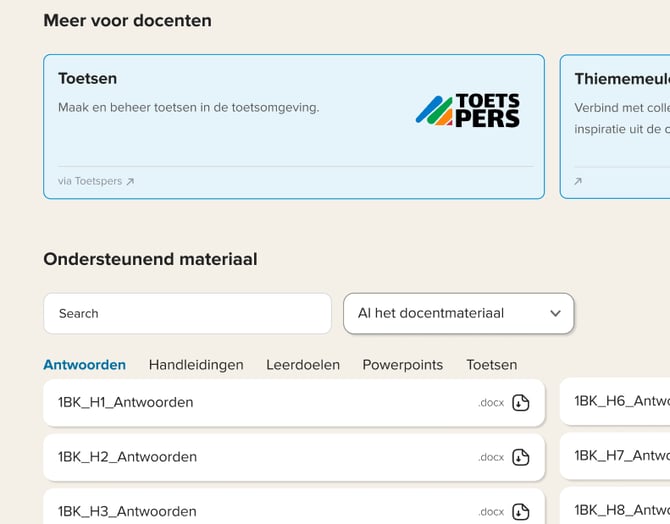Open the Toetsen card title
Image resolution: width=670 pixels, height=524 pixels.
point(88,79)
